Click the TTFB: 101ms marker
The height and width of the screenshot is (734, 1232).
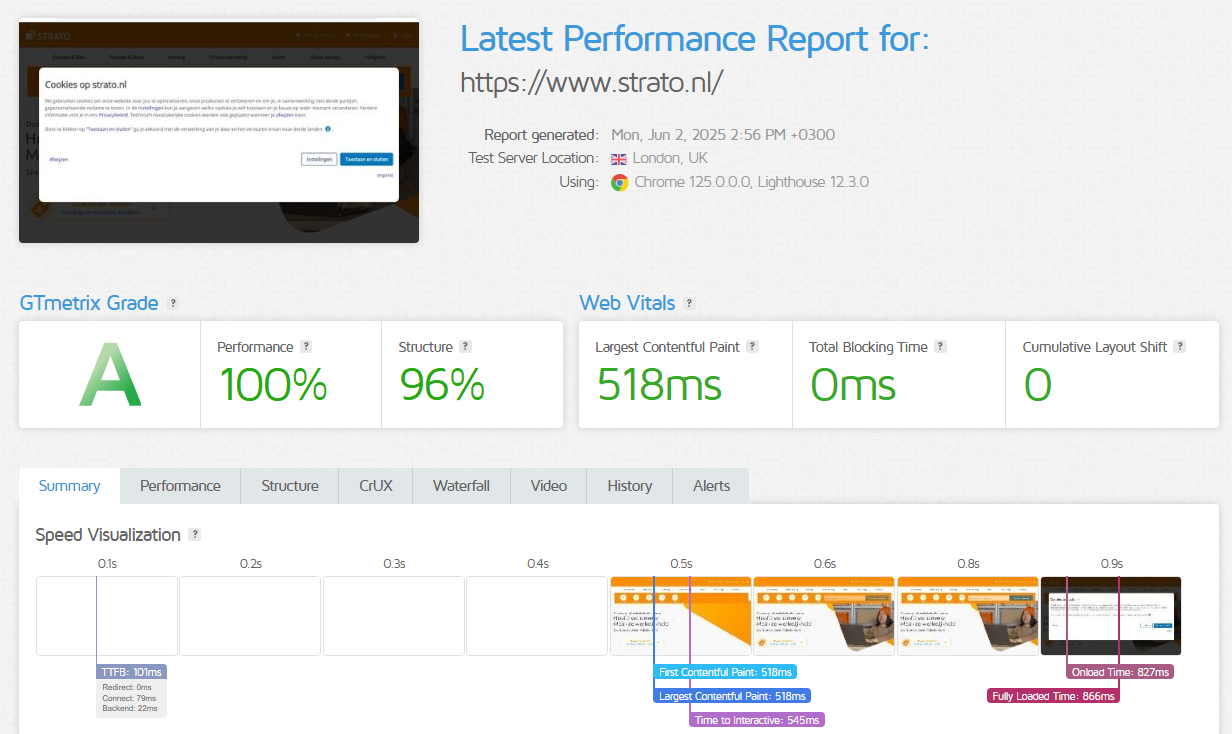tap(132, 672)
